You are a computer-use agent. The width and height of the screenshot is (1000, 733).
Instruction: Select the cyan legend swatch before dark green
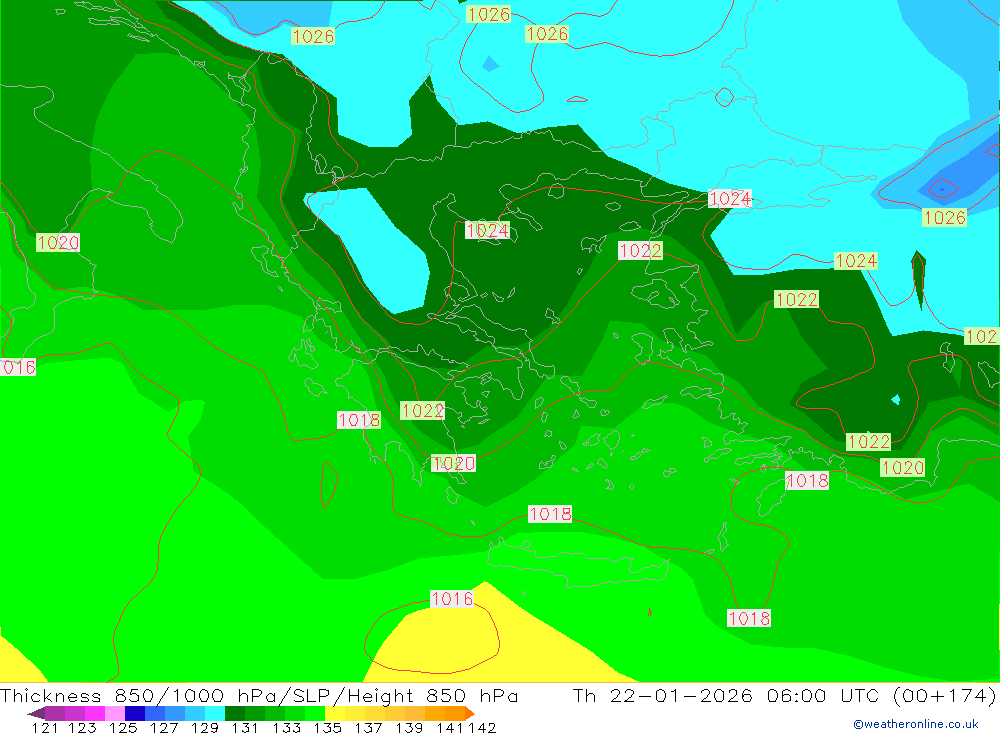point(215,713)
